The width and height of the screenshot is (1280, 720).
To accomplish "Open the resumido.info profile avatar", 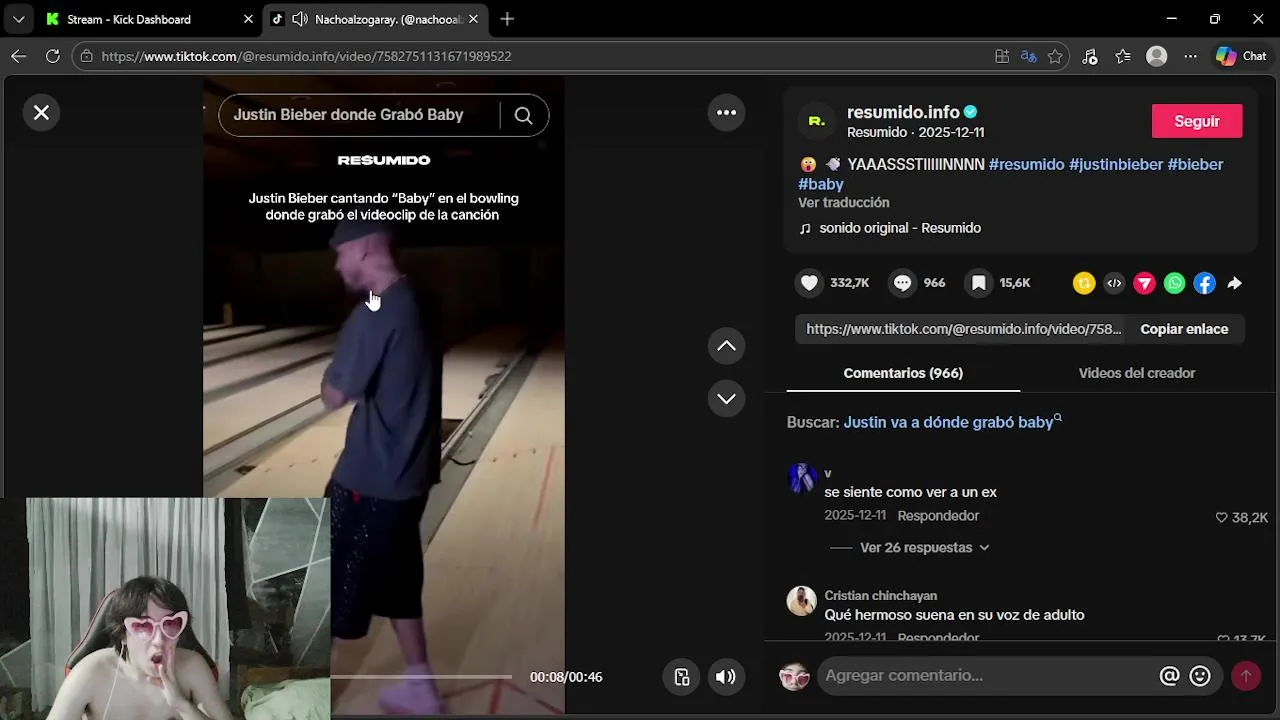I will click(817, 121).
